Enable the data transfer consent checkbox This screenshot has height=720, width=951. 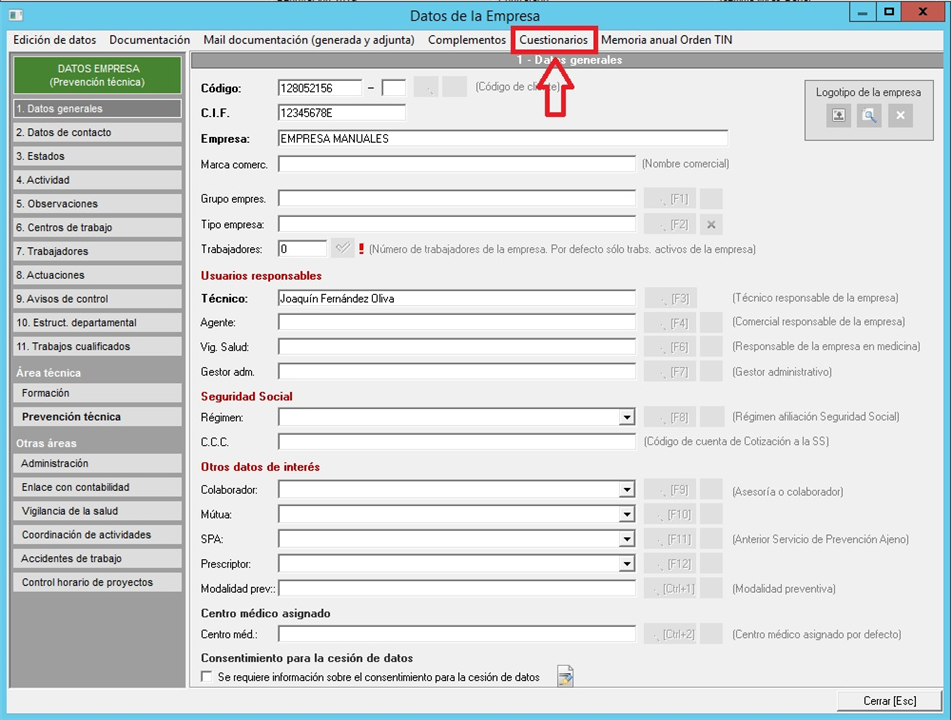coord(207,678)
